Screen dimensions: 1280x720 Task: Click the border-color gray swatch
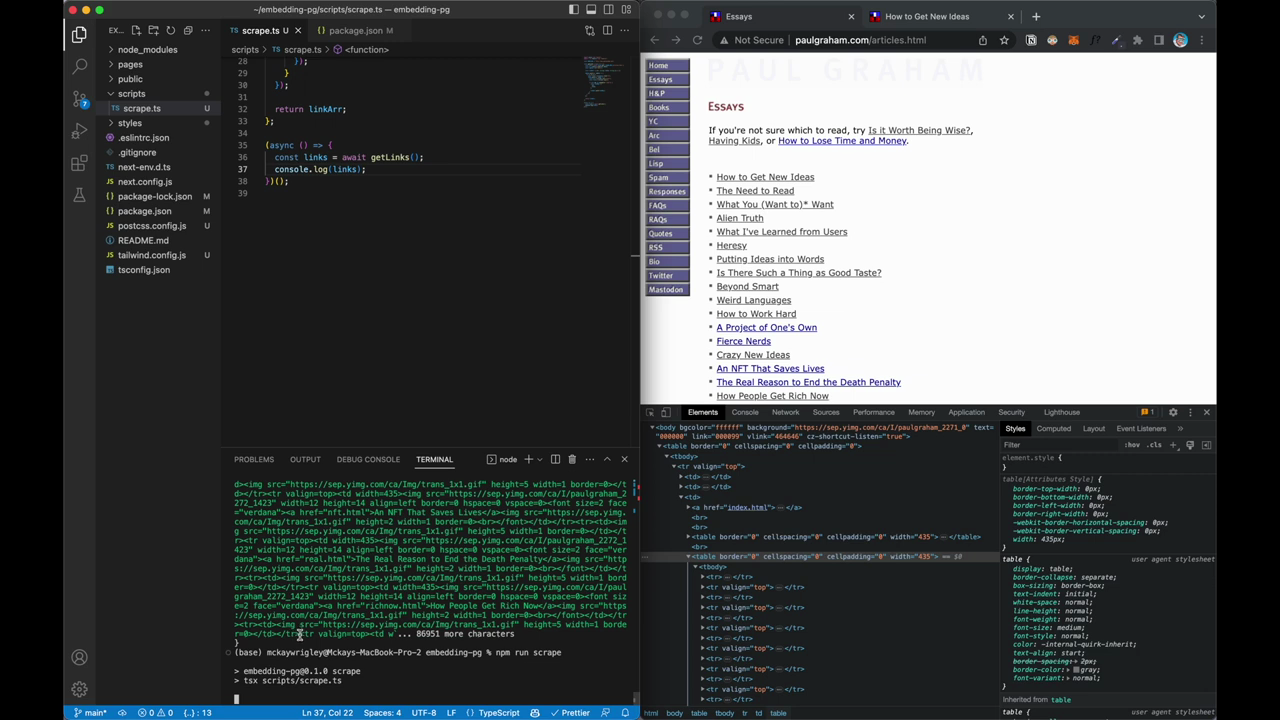(x=1076, y=670)
